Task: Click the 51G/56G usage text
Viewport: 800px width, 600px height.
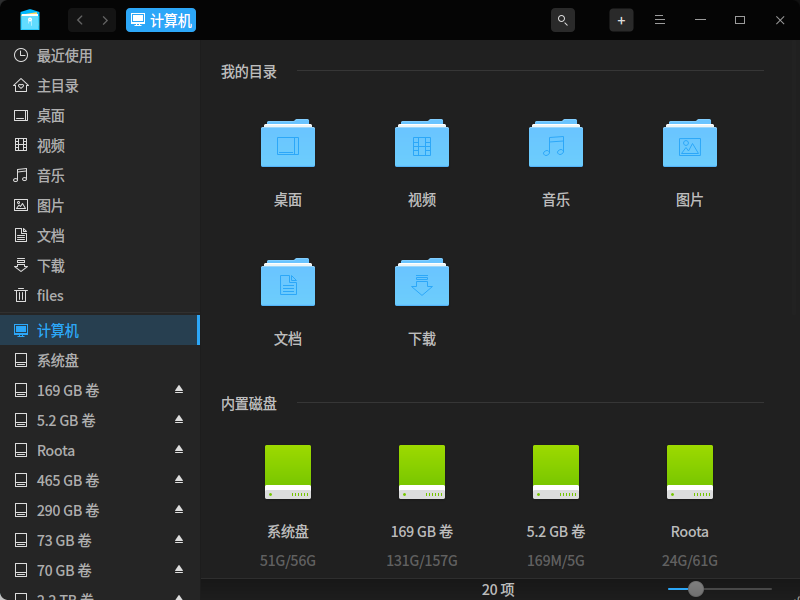Action: point(288,561)
